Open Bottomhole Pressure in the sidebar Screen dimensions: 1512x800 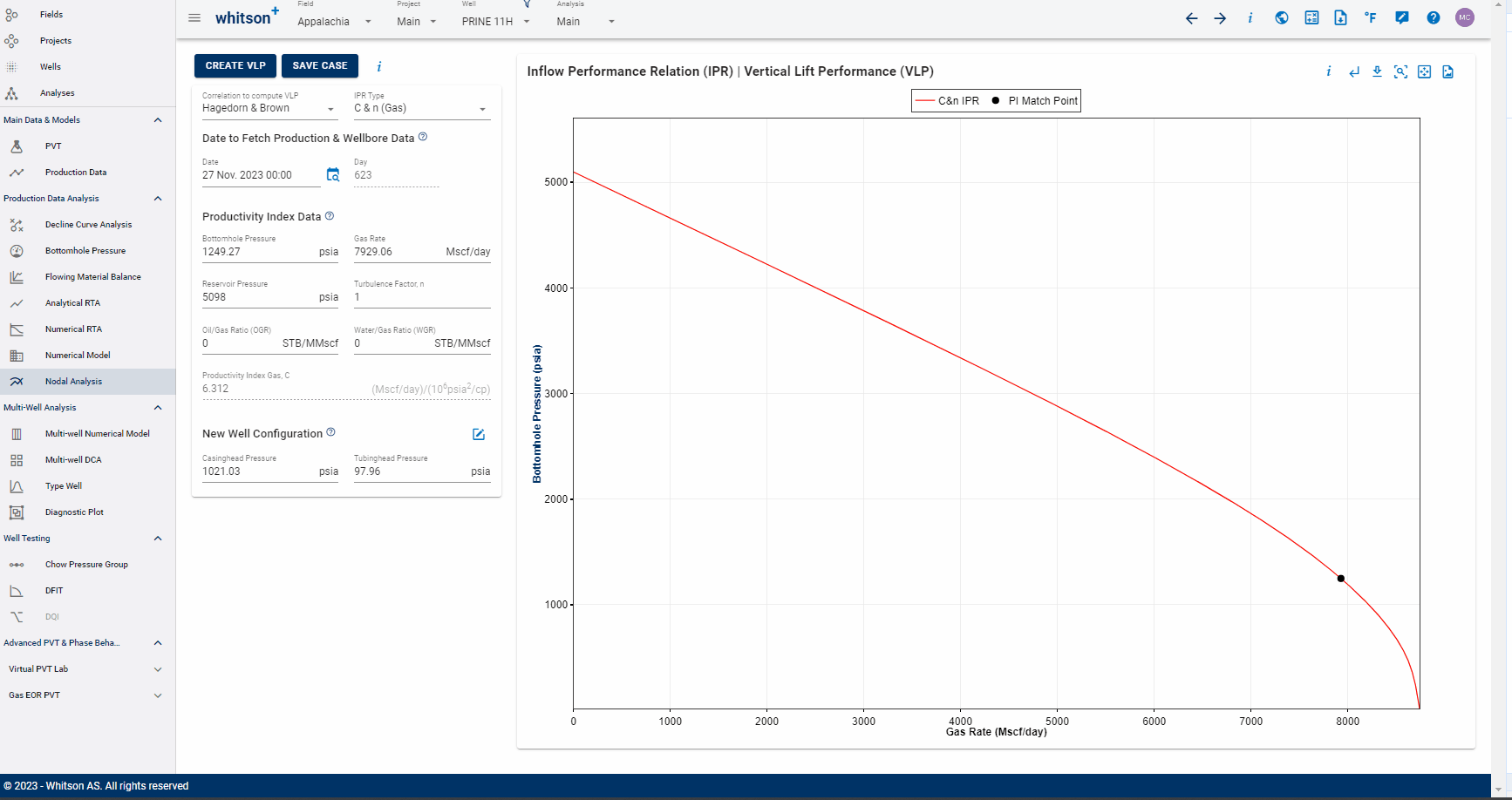tap(87, 251)
